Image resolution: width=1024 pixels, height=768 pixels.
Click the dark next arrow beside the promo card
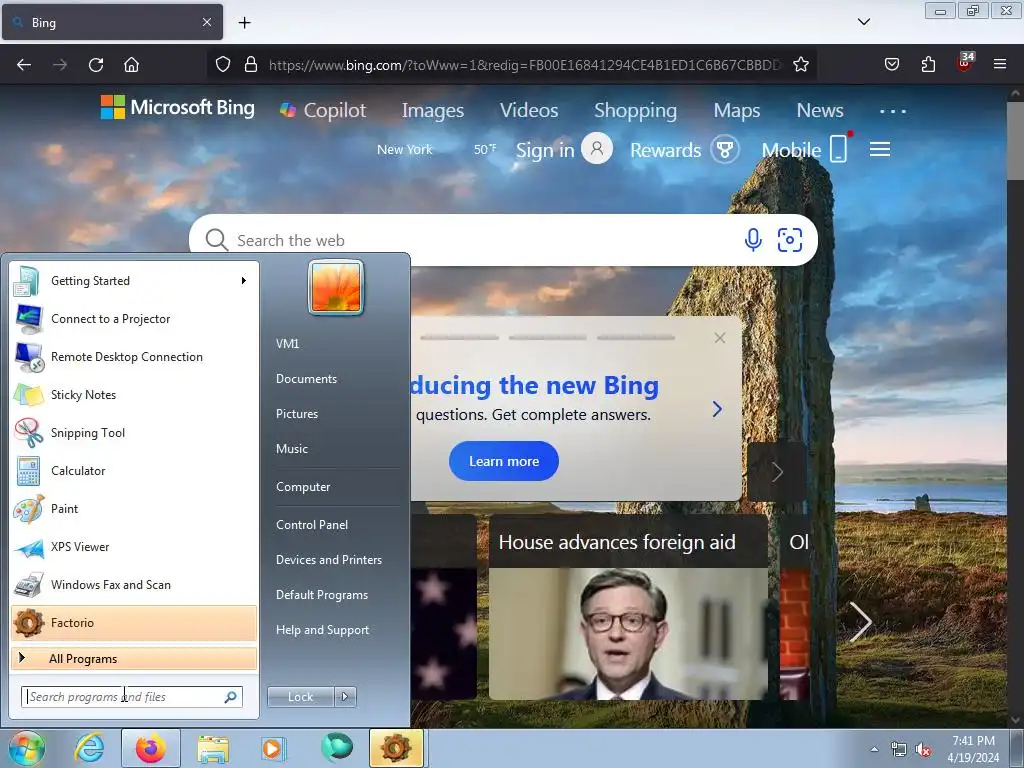[x=776, y=472]
